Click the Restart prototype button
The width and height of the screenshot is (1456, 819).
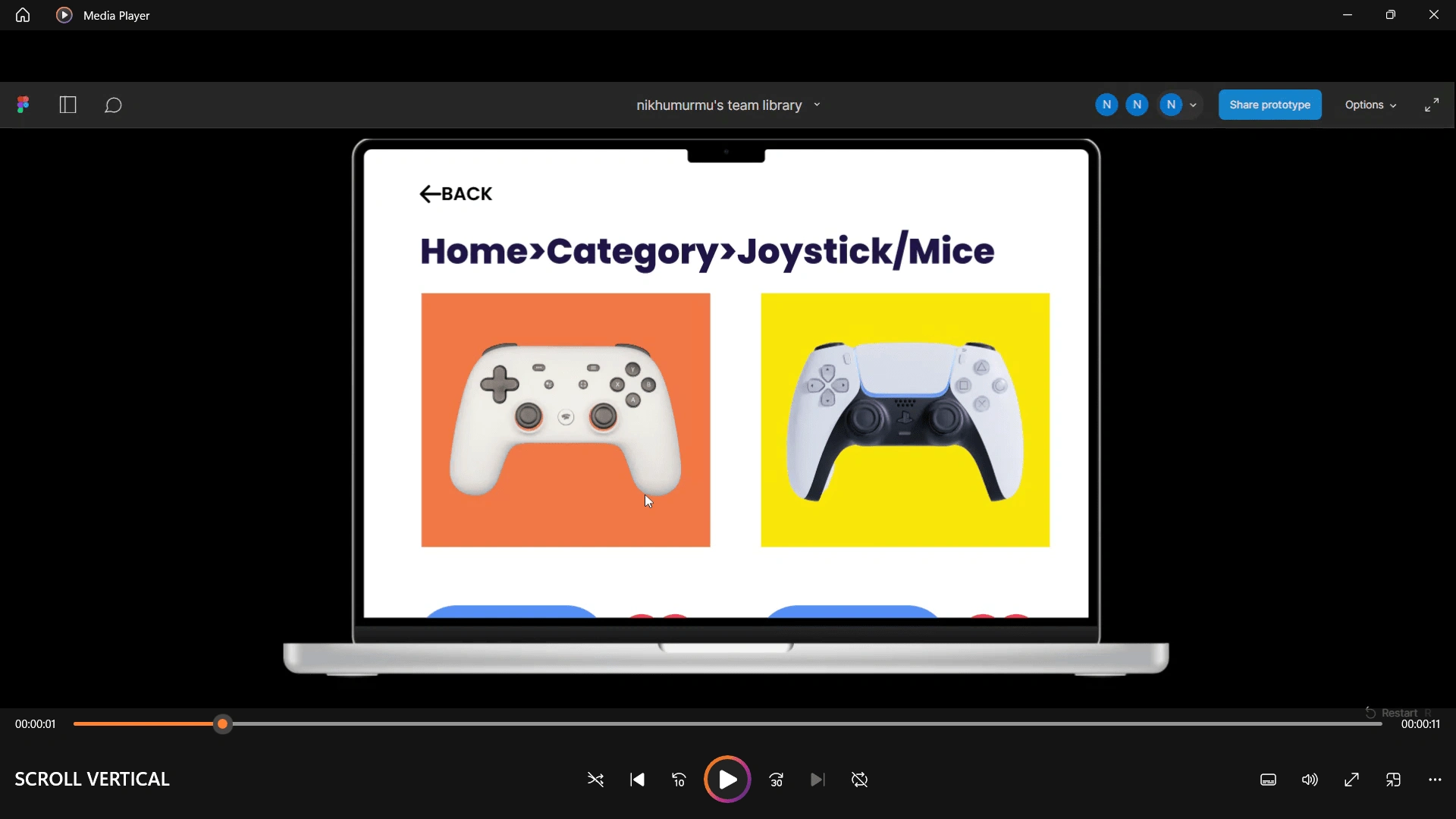1399,713
